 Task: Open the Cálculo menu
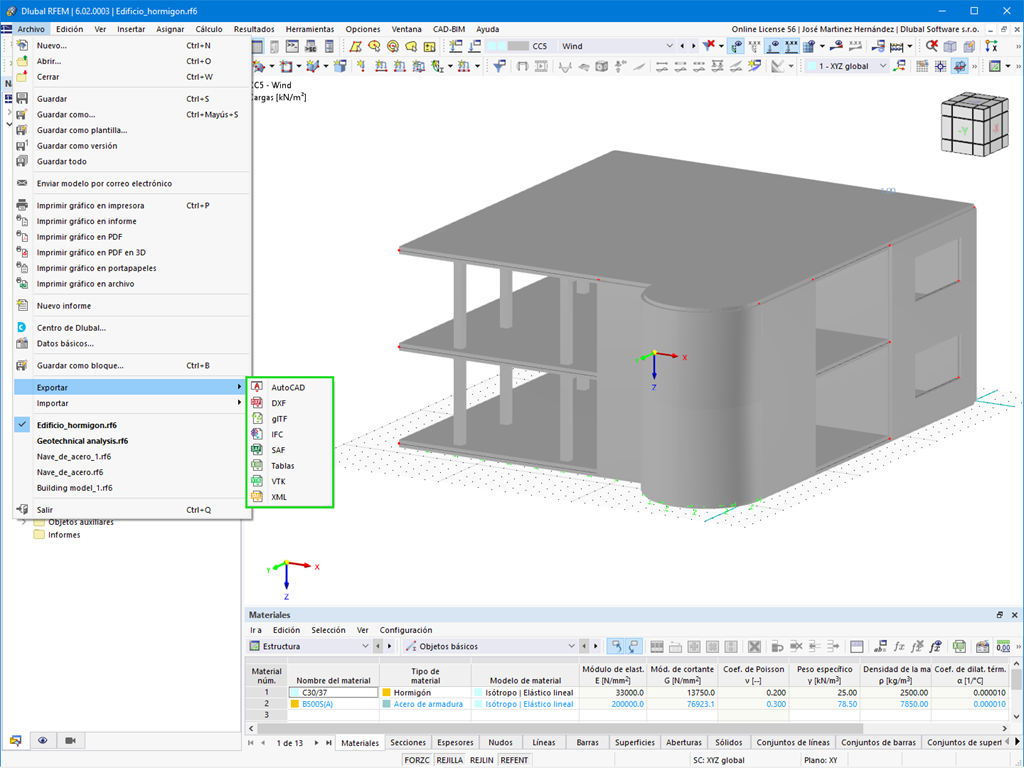[x=209, y=29]
